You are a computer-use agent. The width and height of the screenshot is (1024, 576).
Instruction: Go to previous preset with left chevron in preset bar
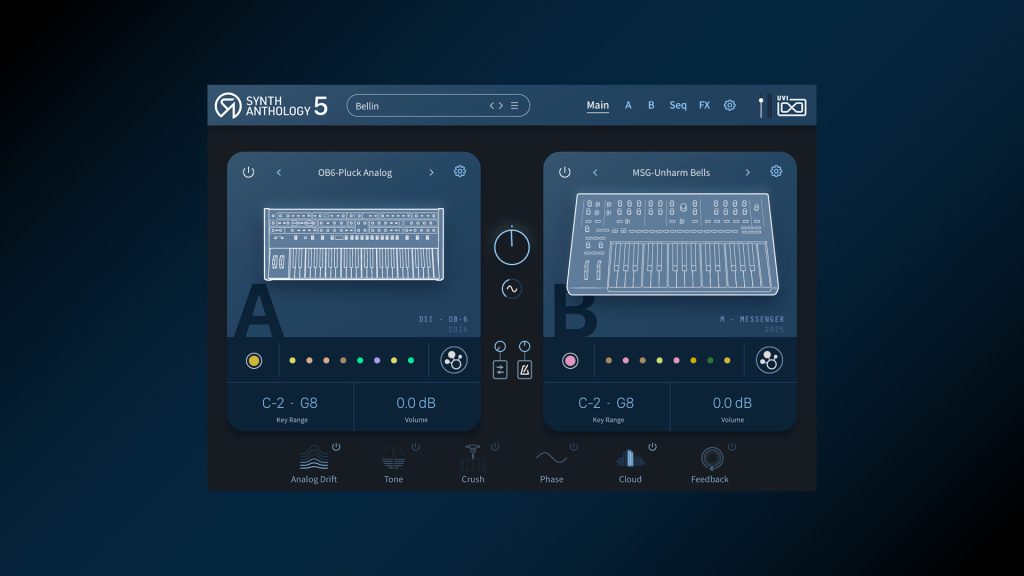pos(492,106)
